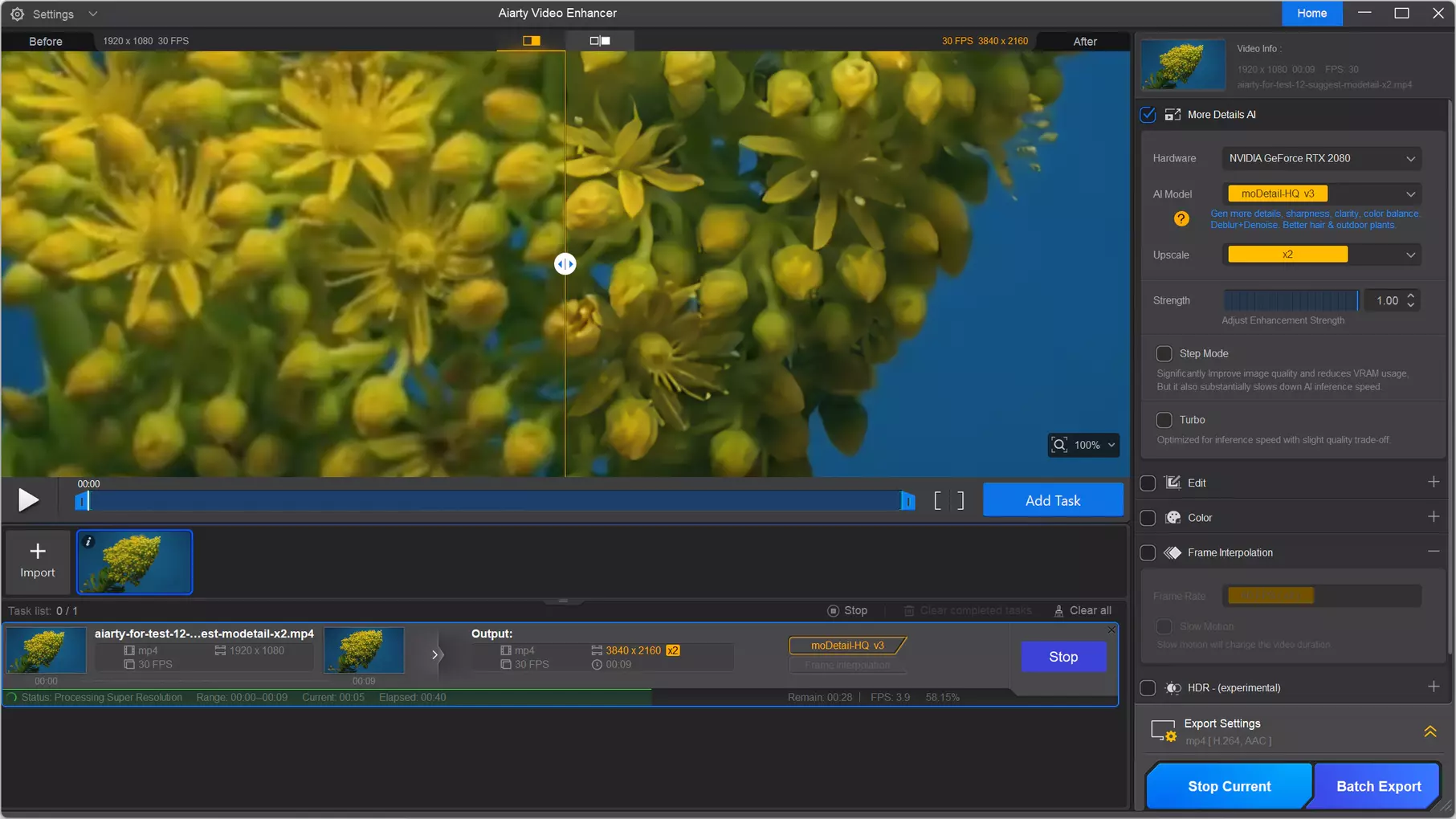The width and height of the screenshot is (1456, 819).
Task: Enable the Edit checkbox
Action: (x=1148, y=483)
